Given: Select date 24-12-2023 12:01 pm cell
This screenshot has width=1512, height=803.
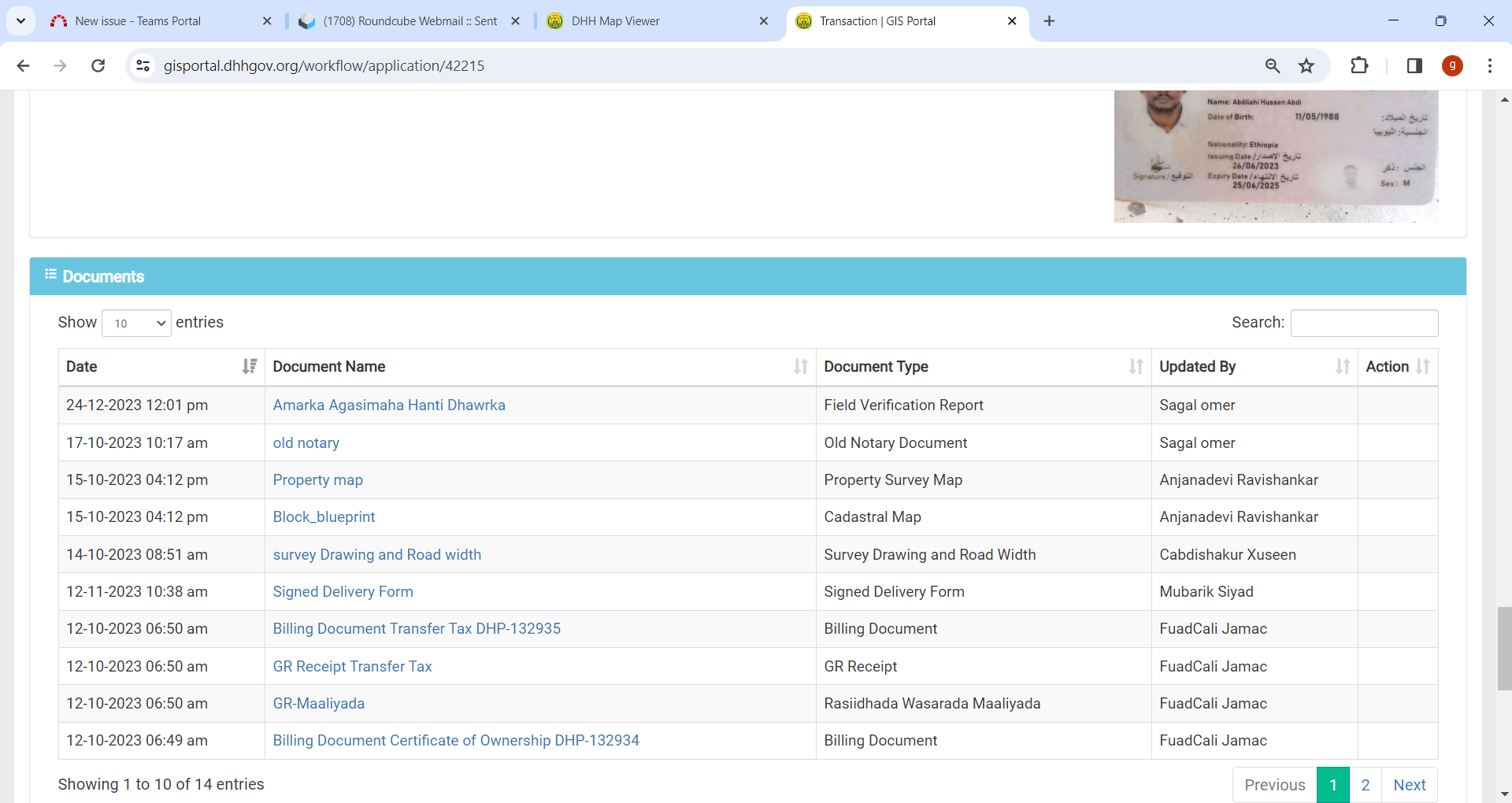Looking at the screenshot, I should (161, 405).
